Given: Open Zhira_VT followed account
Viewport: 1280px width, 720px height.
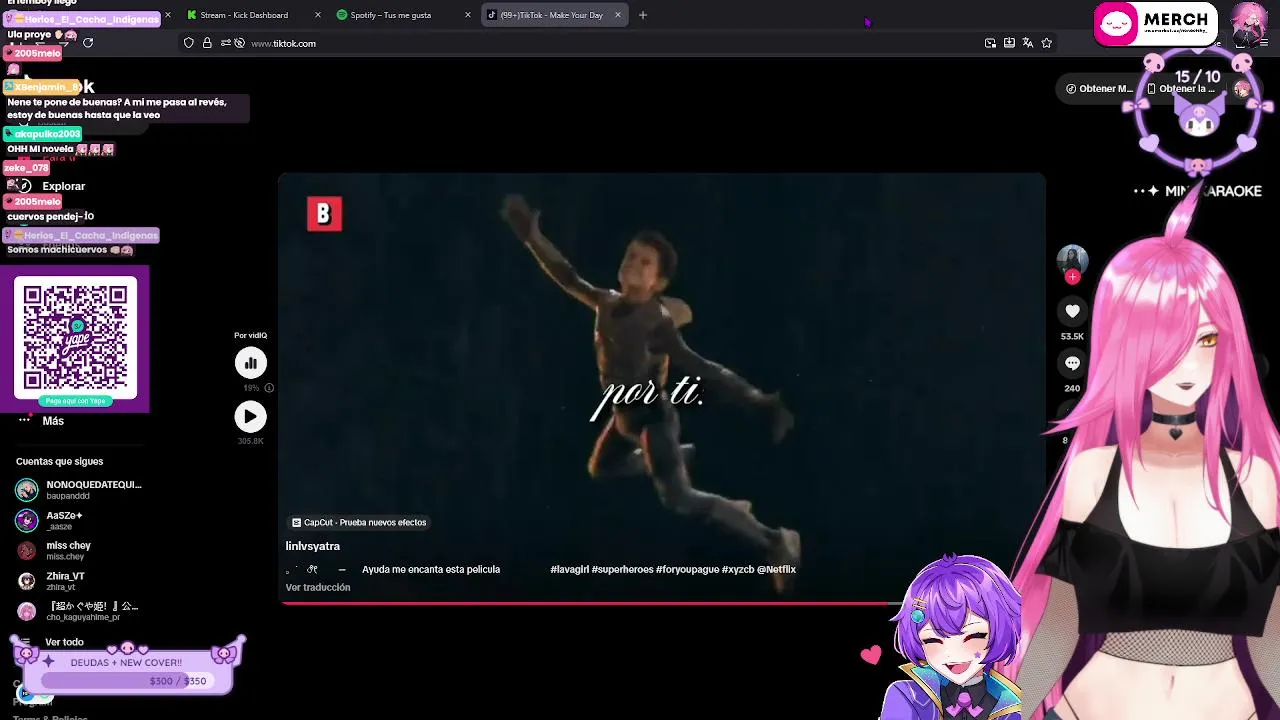Looking at the screenshot, I should click(82, 582).
